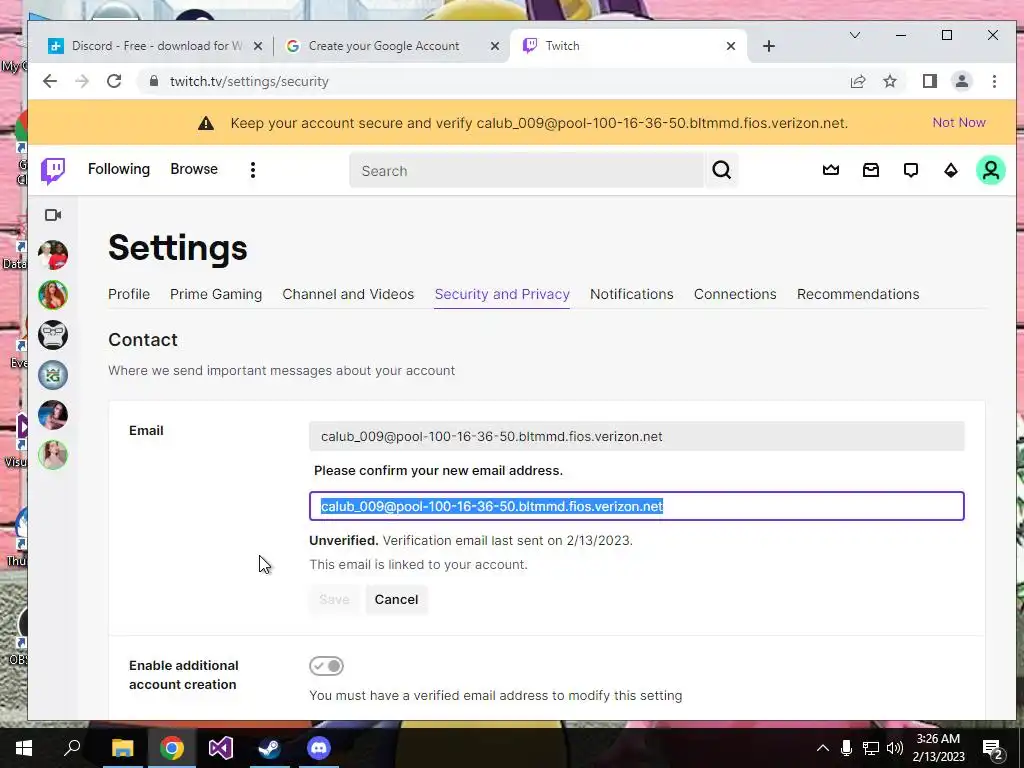Image resolution: width=1024 pixels, height=768 pixels.
Task: Bookmark this page with the star icon
Action: click(x=890, y=81)
